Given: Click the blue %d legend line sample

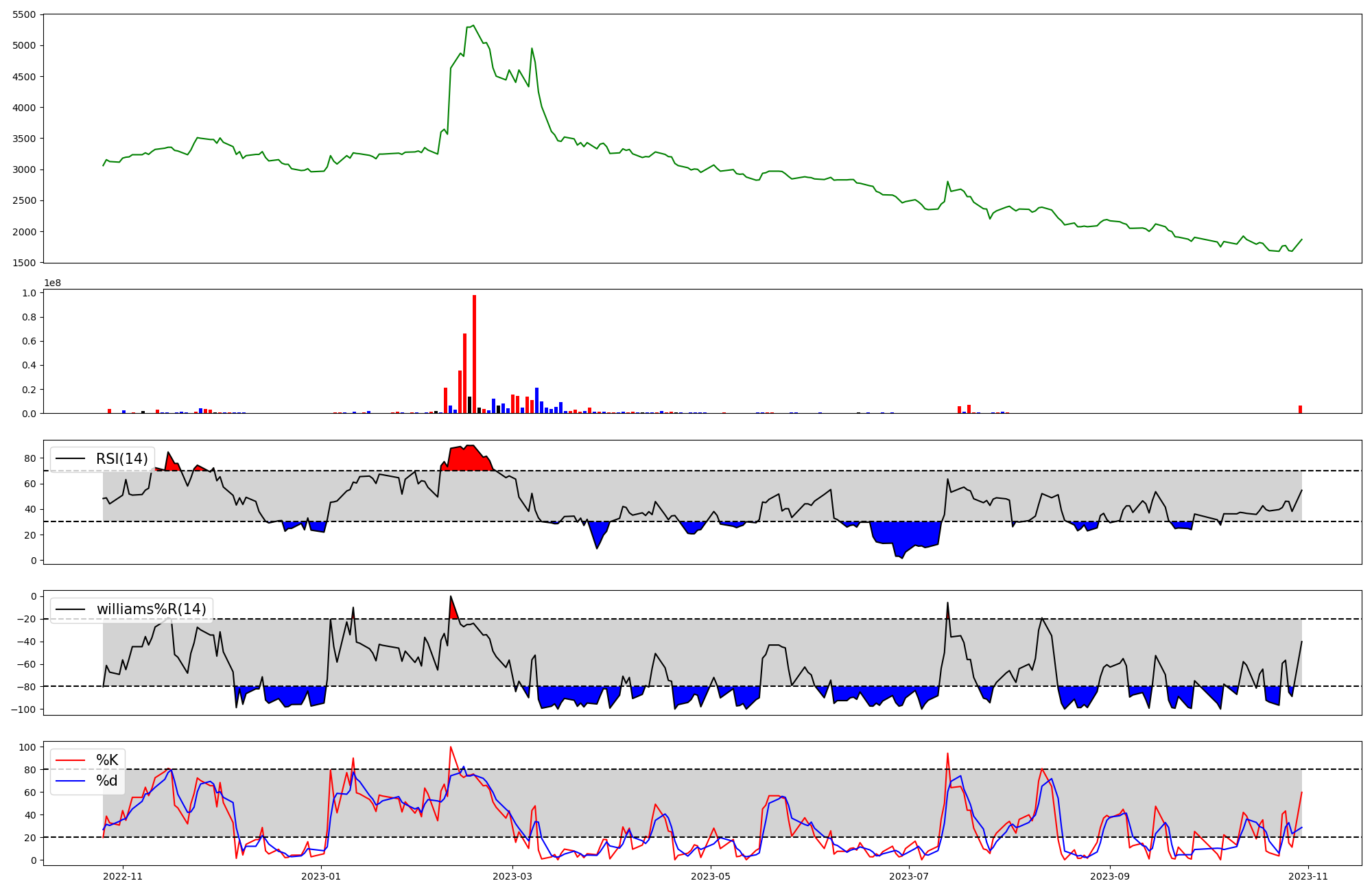Looking at the screenshot, I should (71, 781).
